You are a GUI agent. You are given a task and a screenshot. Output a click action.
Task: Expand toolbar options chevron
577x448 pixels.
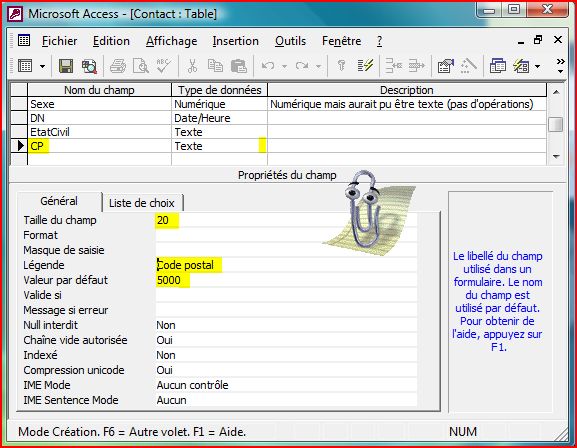560,66
